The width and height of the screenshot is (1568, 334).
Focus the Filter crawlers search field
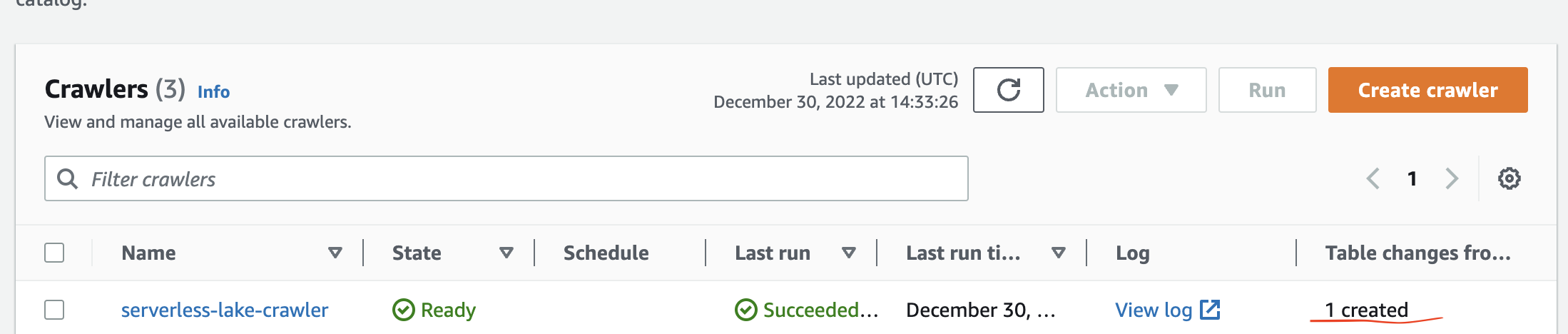tap(506, 178)
